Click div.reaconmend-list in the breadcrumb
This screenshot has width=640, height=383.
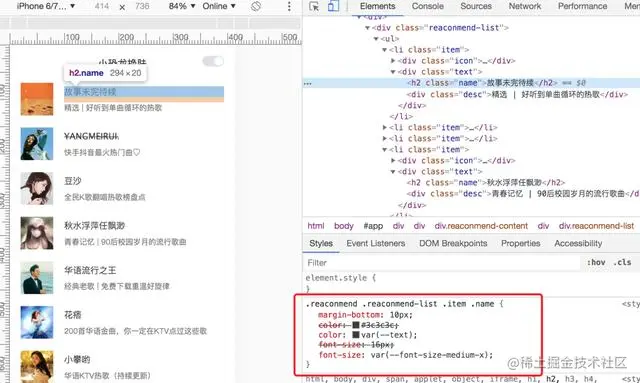(596, 226)
